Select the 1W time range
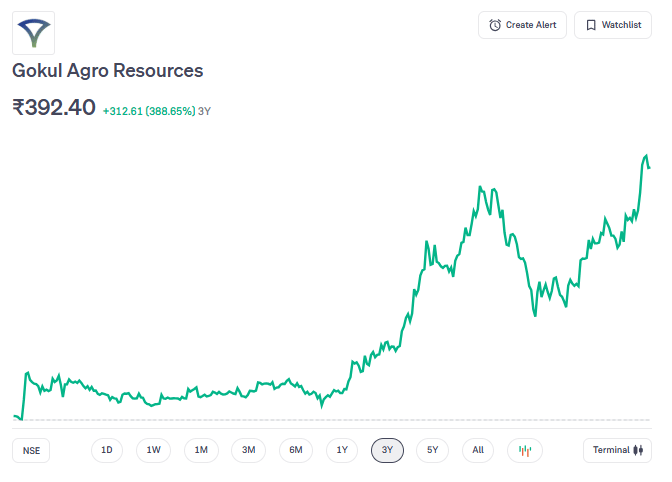Viewport: 672px width, 482px height. [x=153, y=450]
